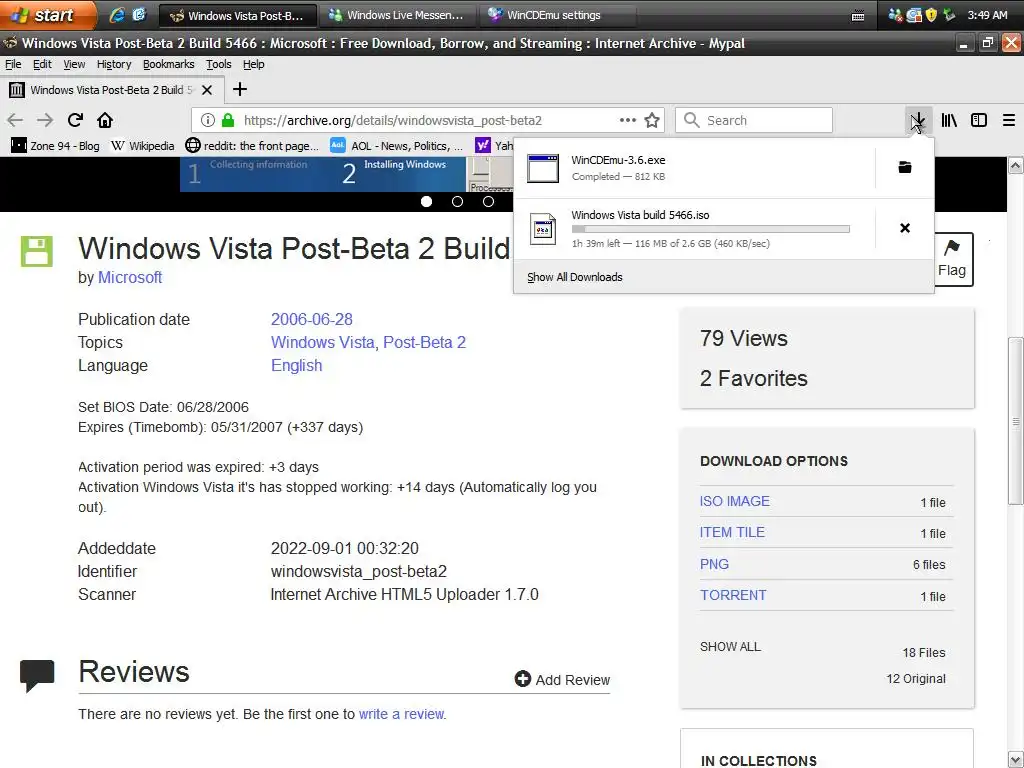This screenshot has height=768, width=1024.
Task: Click SHOW ALL download files
Action: click(730, 647)
